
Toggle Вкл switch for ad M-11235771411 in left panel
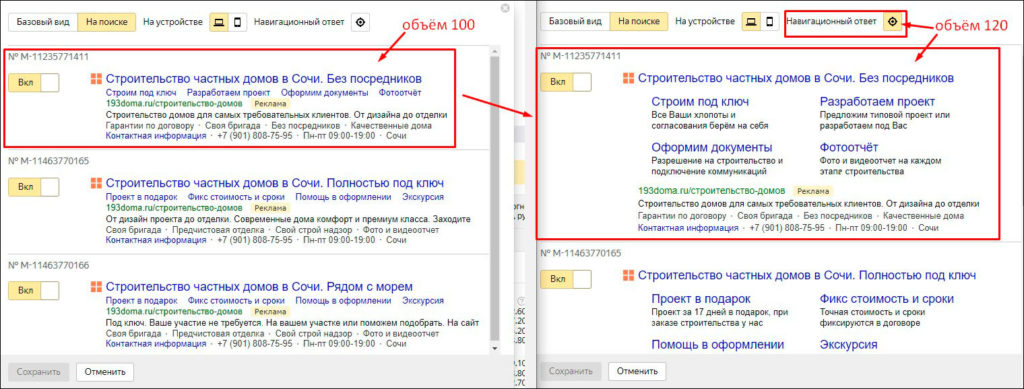click(x=34, y=83)
